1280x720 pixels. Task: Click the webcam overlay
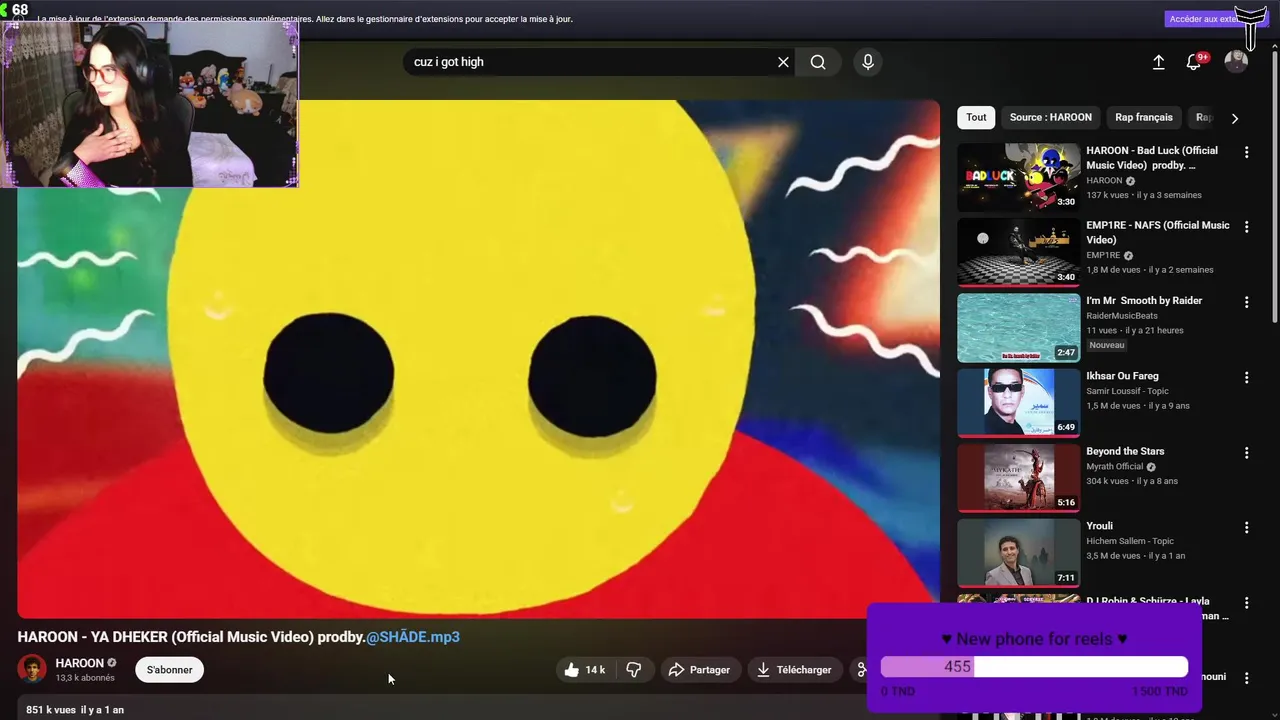pyautogui.click(x=150, y=104)
